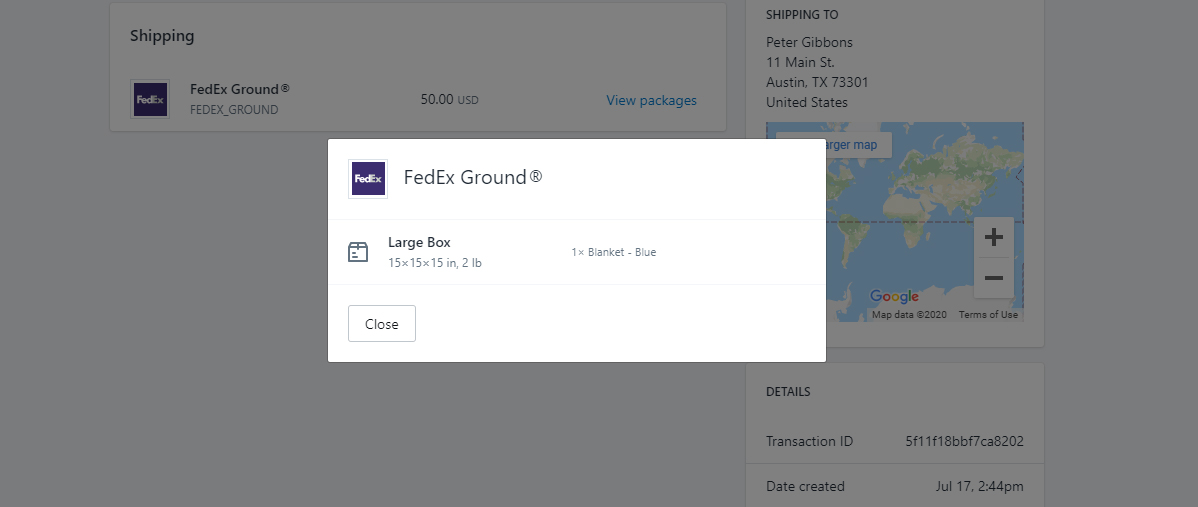Click the Peter Gibbons recipient name
Viewport: 1198px width, 507px height.
click(x=809, y=42)
